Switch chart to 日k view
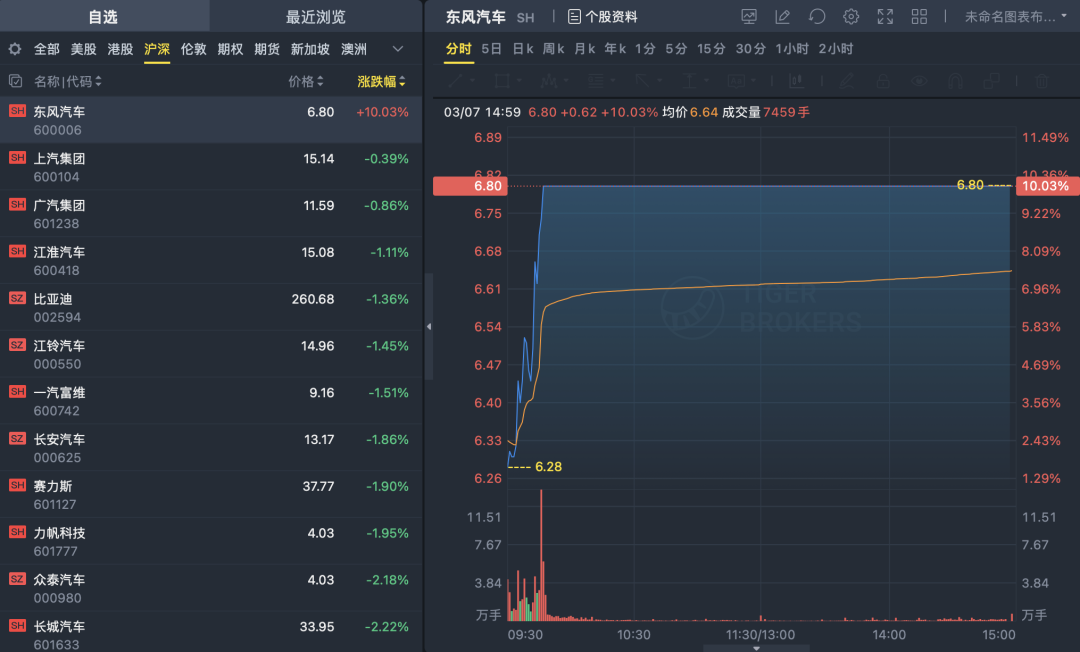 pyautogui.click(x=523, y=49)
